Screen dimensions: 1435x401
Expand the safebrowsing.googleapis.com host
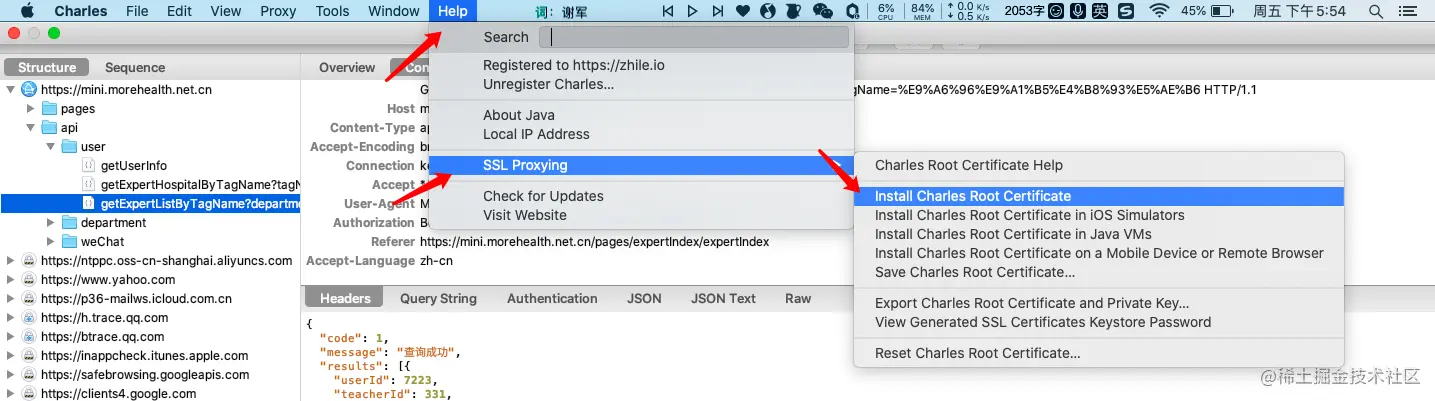11,374
